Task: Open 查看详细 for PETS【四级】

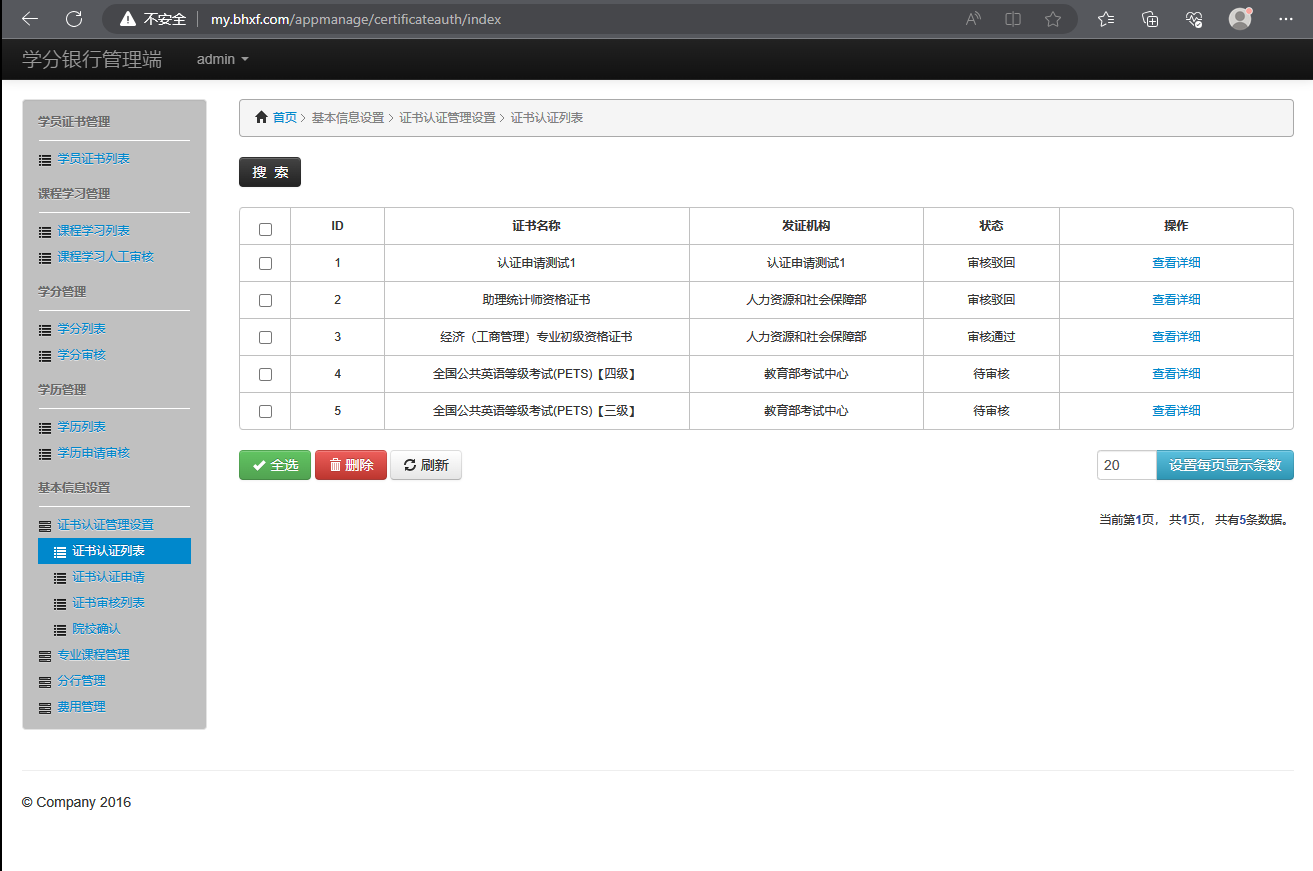Action: 1176,374
